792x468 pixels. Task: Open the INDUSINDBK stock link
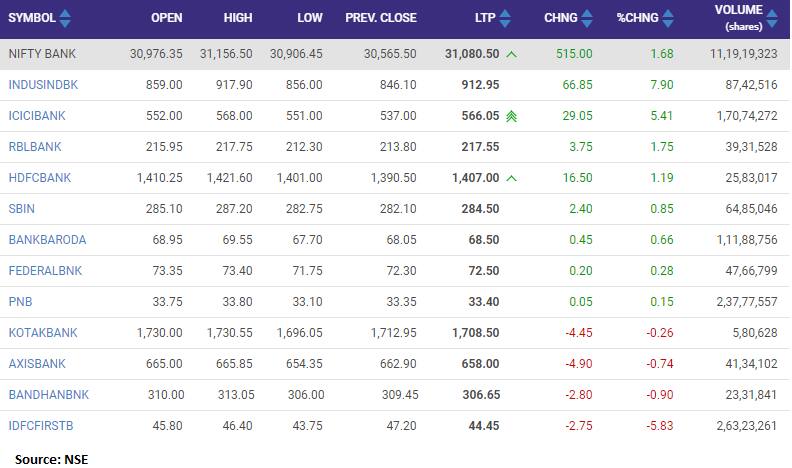pyautogui.click(x=43, y=85)
